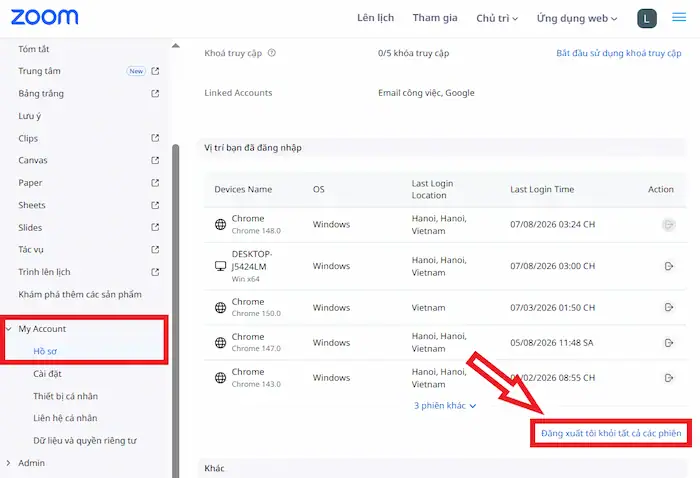The width and height of the screenshot is (700, 478).
Task: Click globe icon of Chrome 148.0 row
Action: point(221,224)
